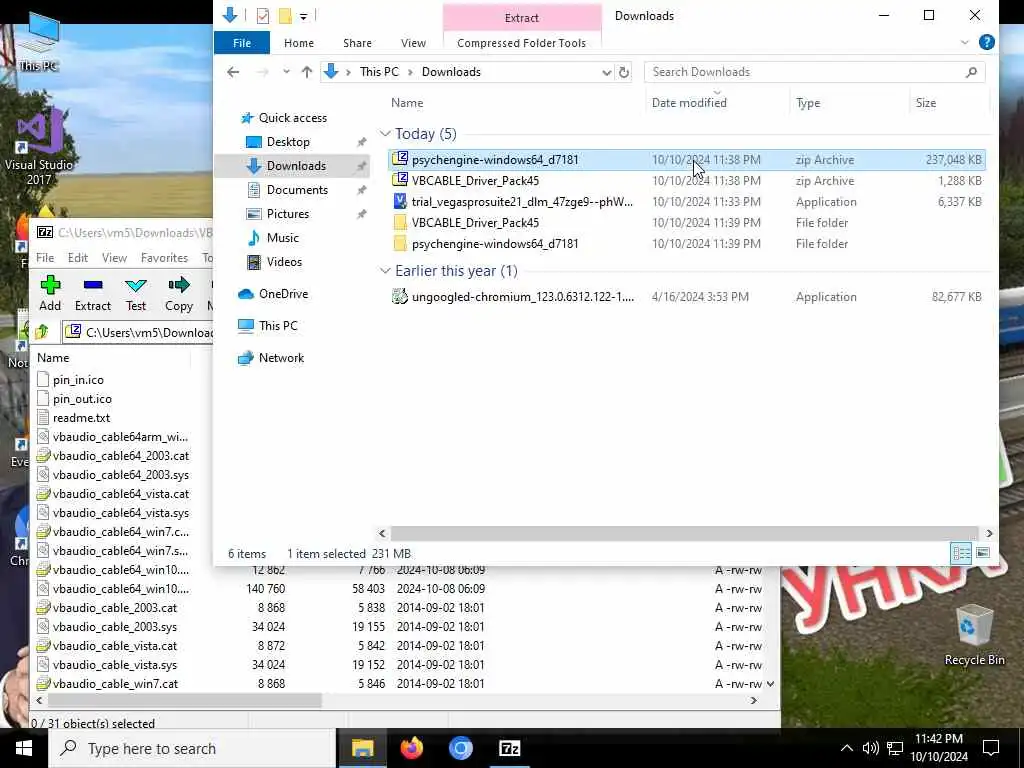Image resolution: width=1024 pixels, height=768 pixels.
Task: Expand the ribbon with the chevron
Action: click(965, 42)
